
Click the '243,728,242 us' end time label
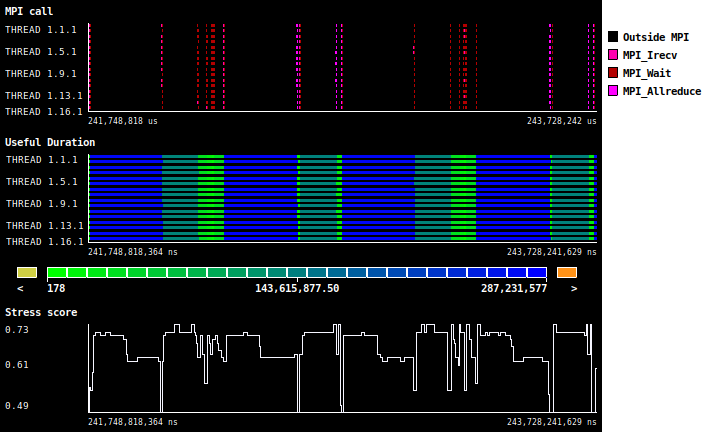[561, 121]
